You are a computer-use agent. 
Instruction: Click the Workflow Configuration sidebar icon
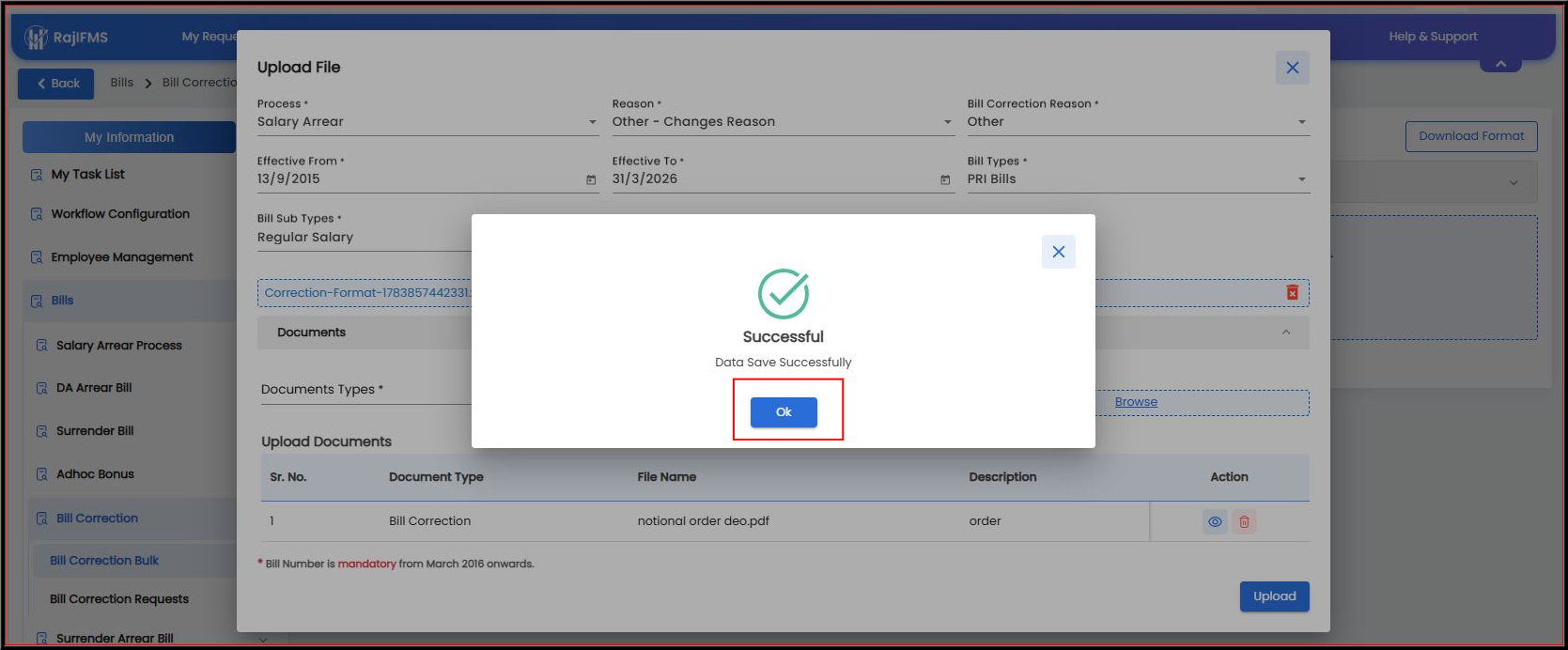(37, 214)
